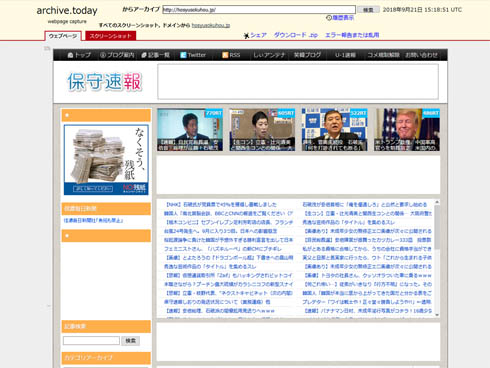Click the info icon next to ブログ案内
Viewport: 490px width, 368px height.
pyautogui.click(x=103, y=55)
